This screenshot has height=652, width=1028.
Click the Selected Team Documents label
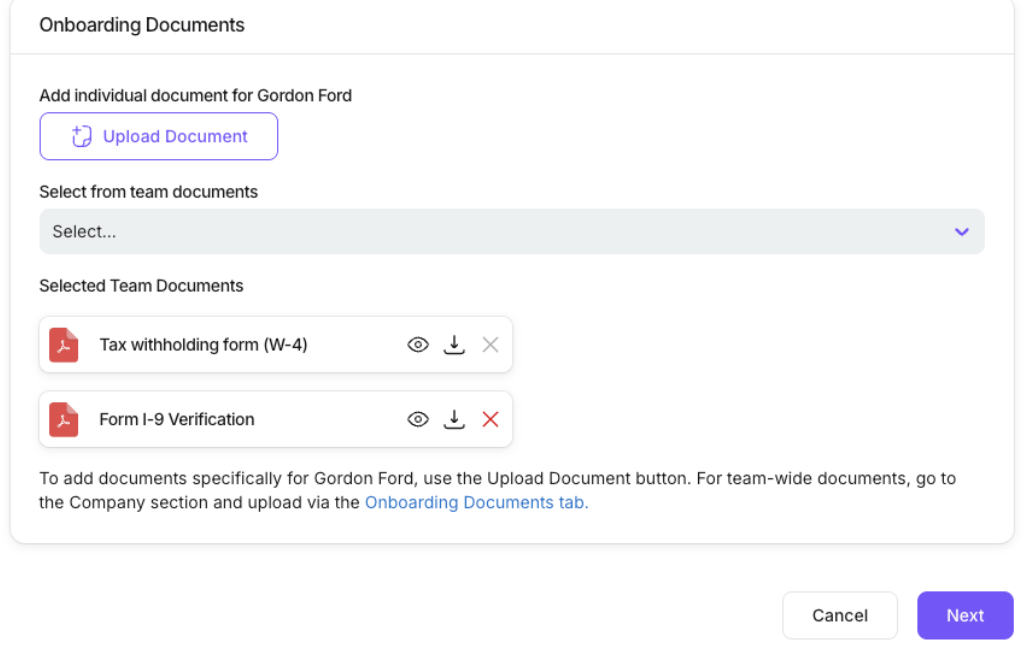[141, 286]
